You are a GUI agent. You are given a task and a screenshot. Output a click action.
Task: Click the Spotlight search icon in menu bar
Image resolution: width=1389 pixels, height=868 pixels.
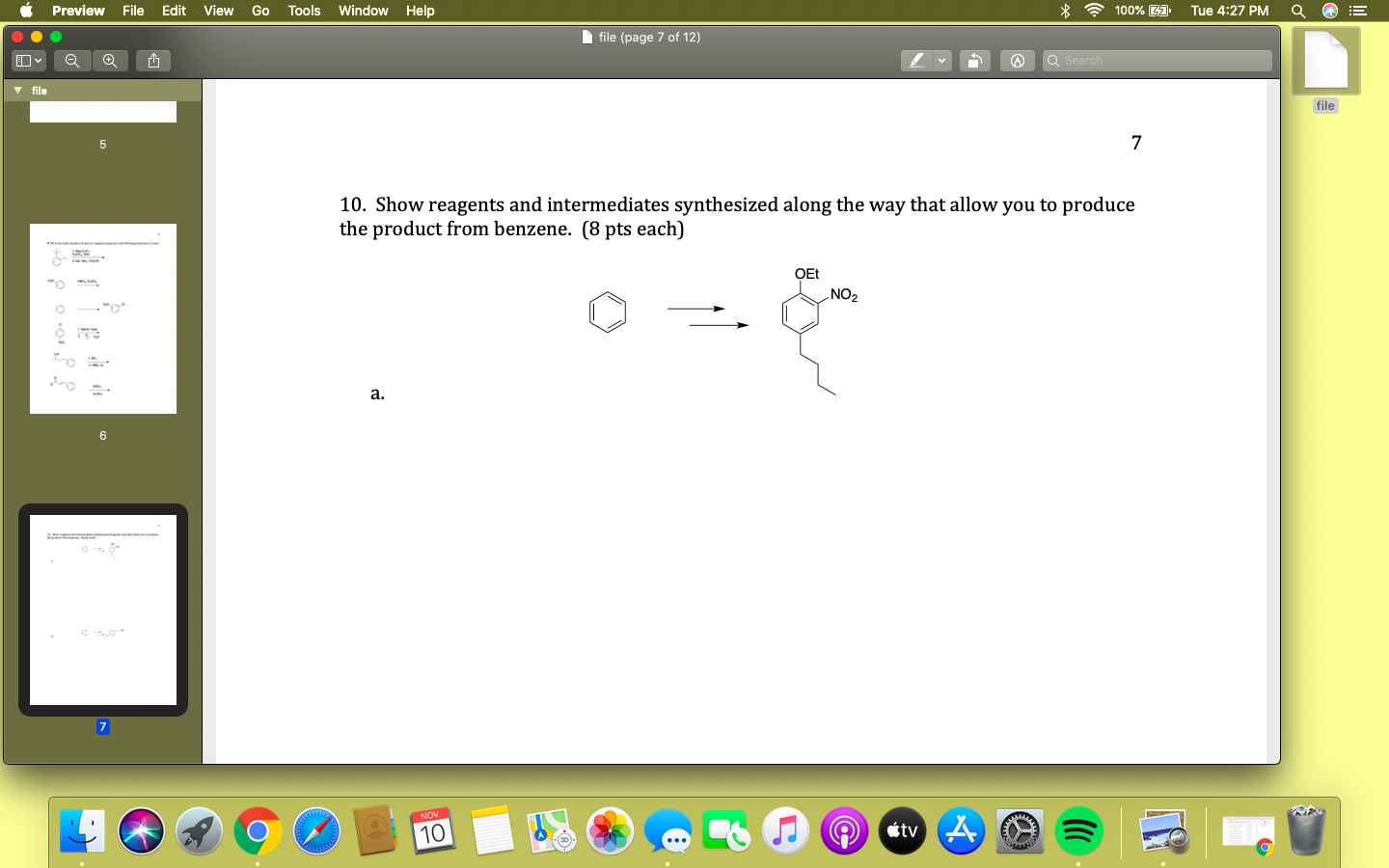[1297, 11]
